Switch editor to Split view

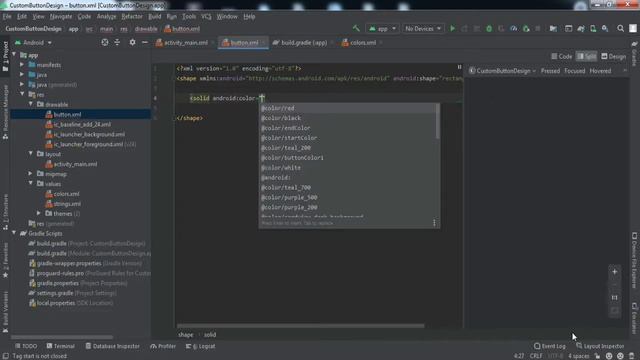point(587,56)
